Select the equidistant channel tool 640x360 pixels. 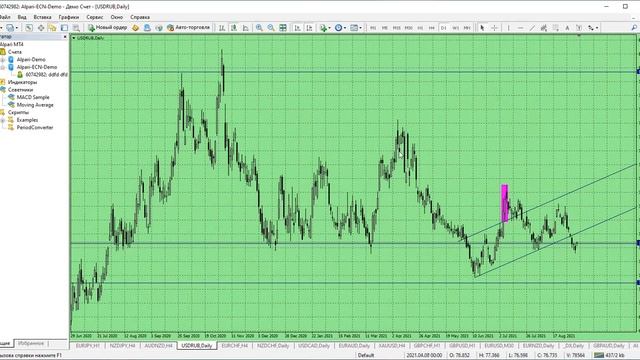[x=544, y=28]
